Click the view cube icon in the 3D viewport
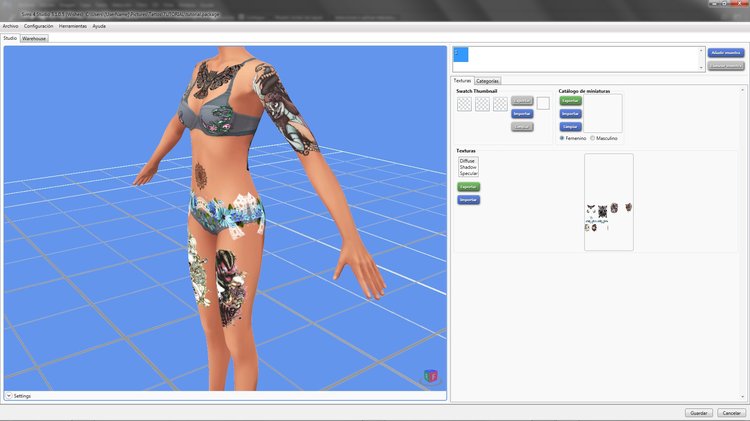 tap(430, 376)
